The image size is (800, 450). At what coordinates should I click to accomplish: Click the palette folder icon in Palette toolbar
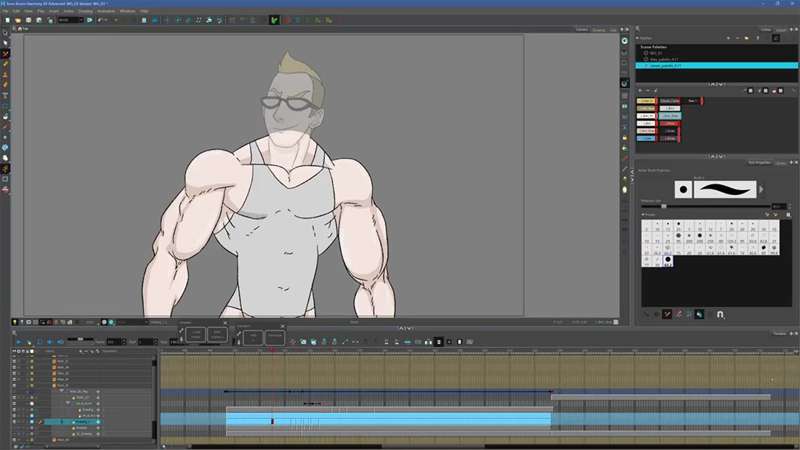point(747,38)
